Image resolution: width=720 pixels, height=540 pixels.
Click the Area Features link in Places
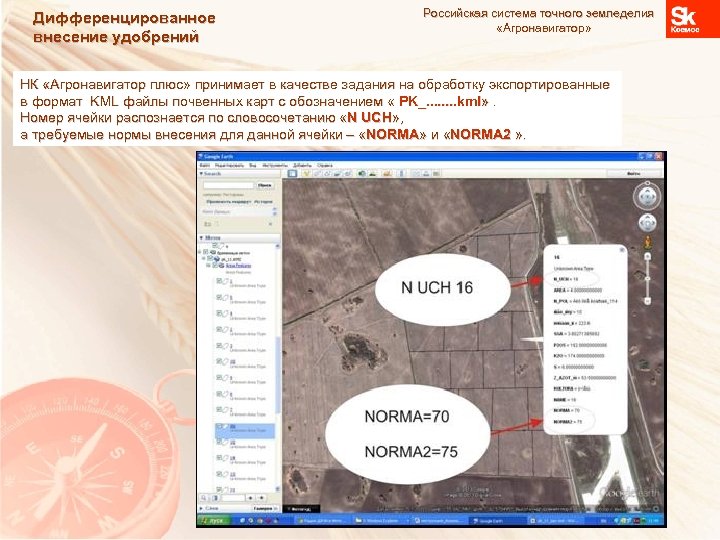238,265
